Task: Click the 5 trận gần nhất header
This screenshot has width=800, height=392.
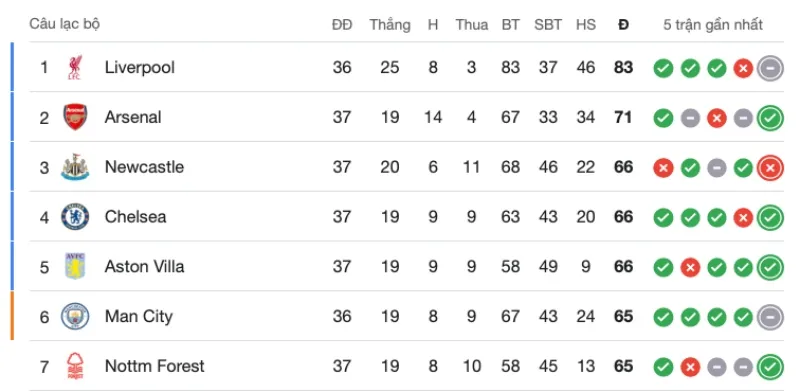Action: tap(713, 24)
